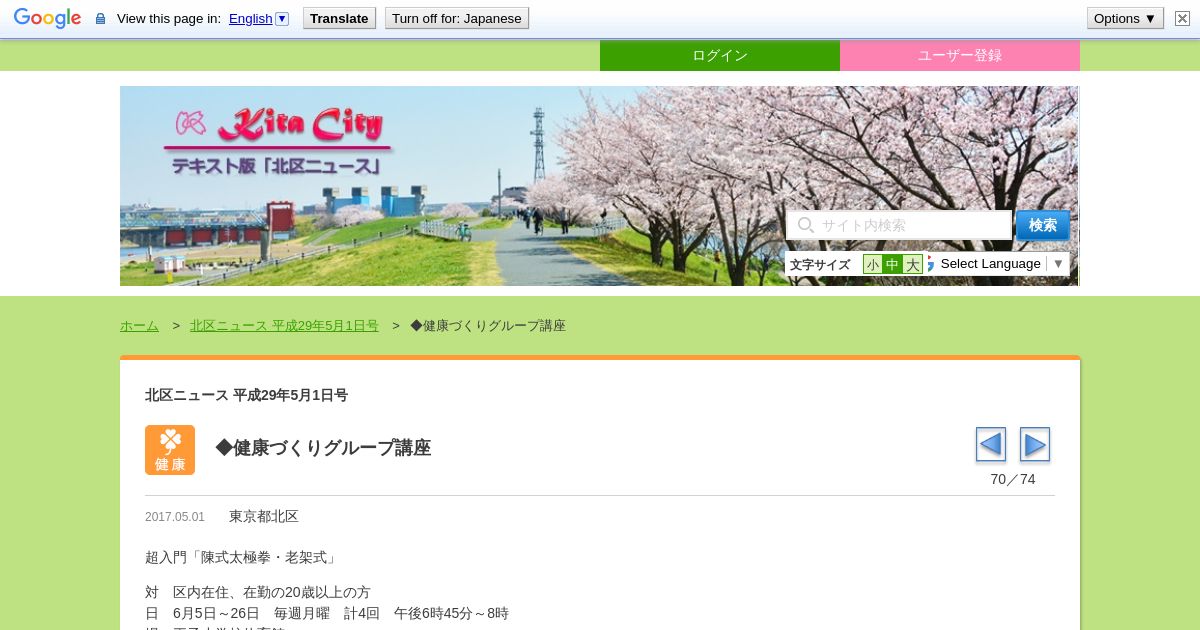Click the magnifier icon in search box

point(805,225)
